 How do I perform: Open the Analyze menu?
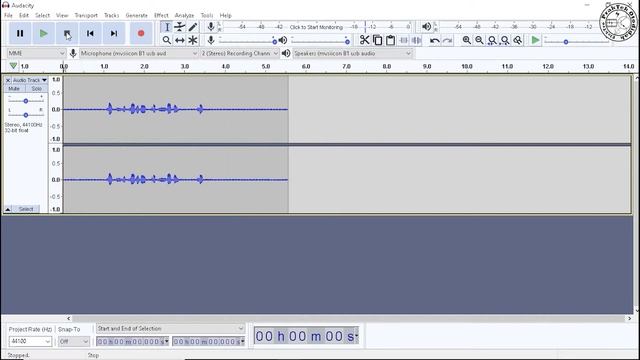click(184, 15)
